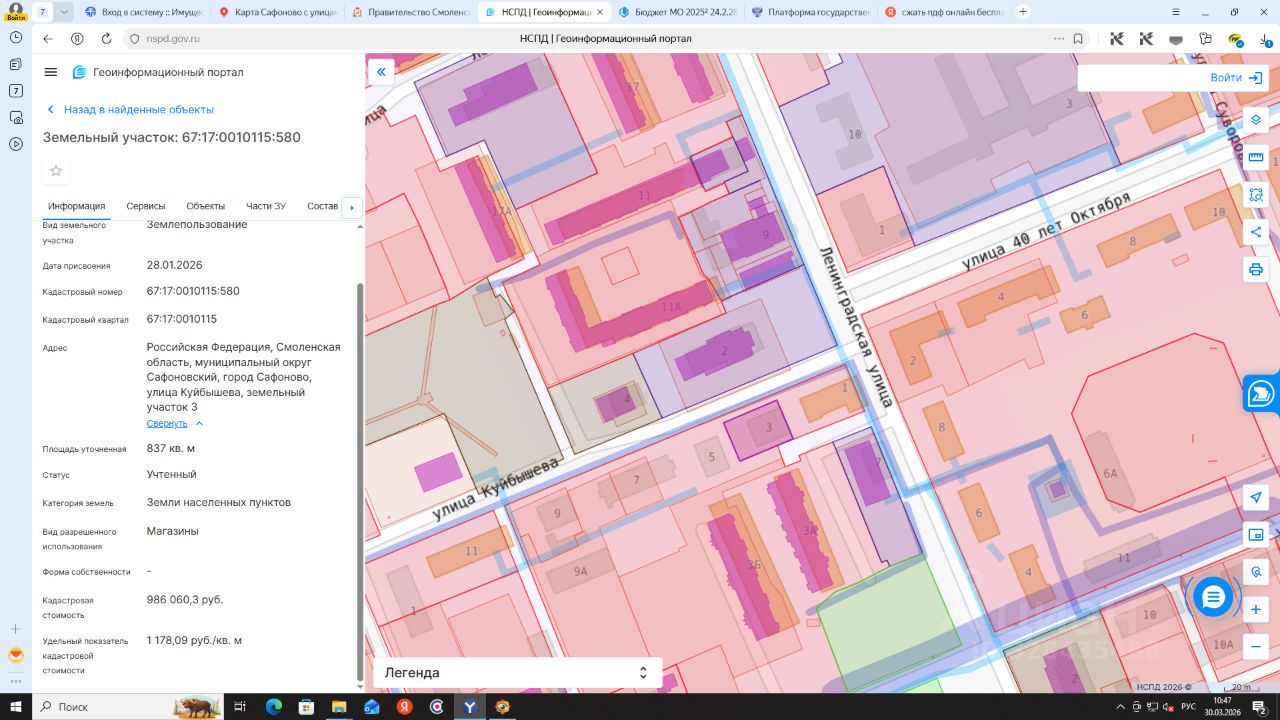Image resolution: width=1280 pixels, height=720 pixels.
Task: Locate my position on the map
Action: (x=1256, y=498)
